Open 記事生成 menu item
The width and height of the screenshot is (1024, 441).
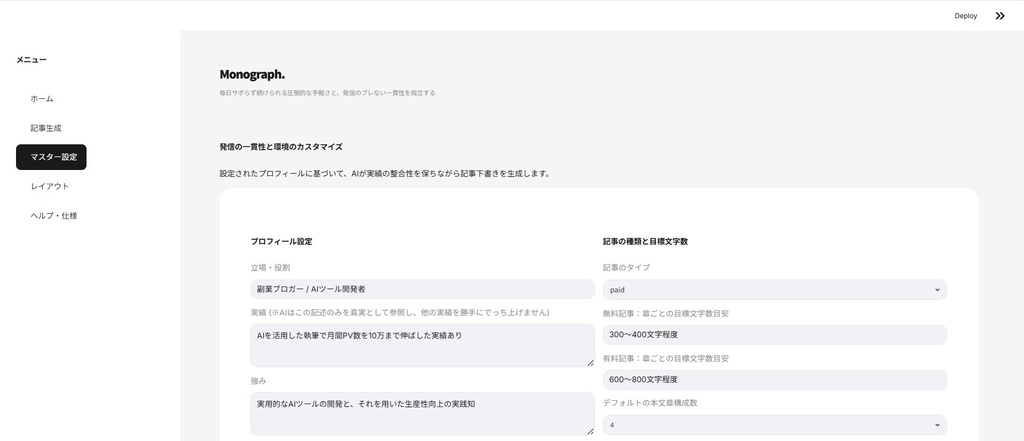[46, 128]
